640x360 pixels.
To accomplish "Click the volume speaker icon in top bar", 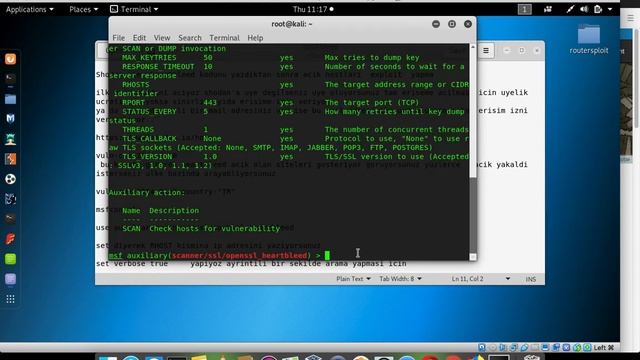I will point(584,9).
